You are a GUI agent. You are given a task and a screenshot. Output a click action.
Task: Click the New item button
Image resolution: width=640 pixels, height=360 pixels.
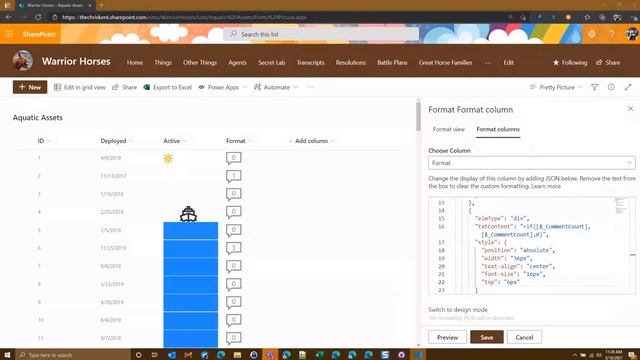point(30,87)
